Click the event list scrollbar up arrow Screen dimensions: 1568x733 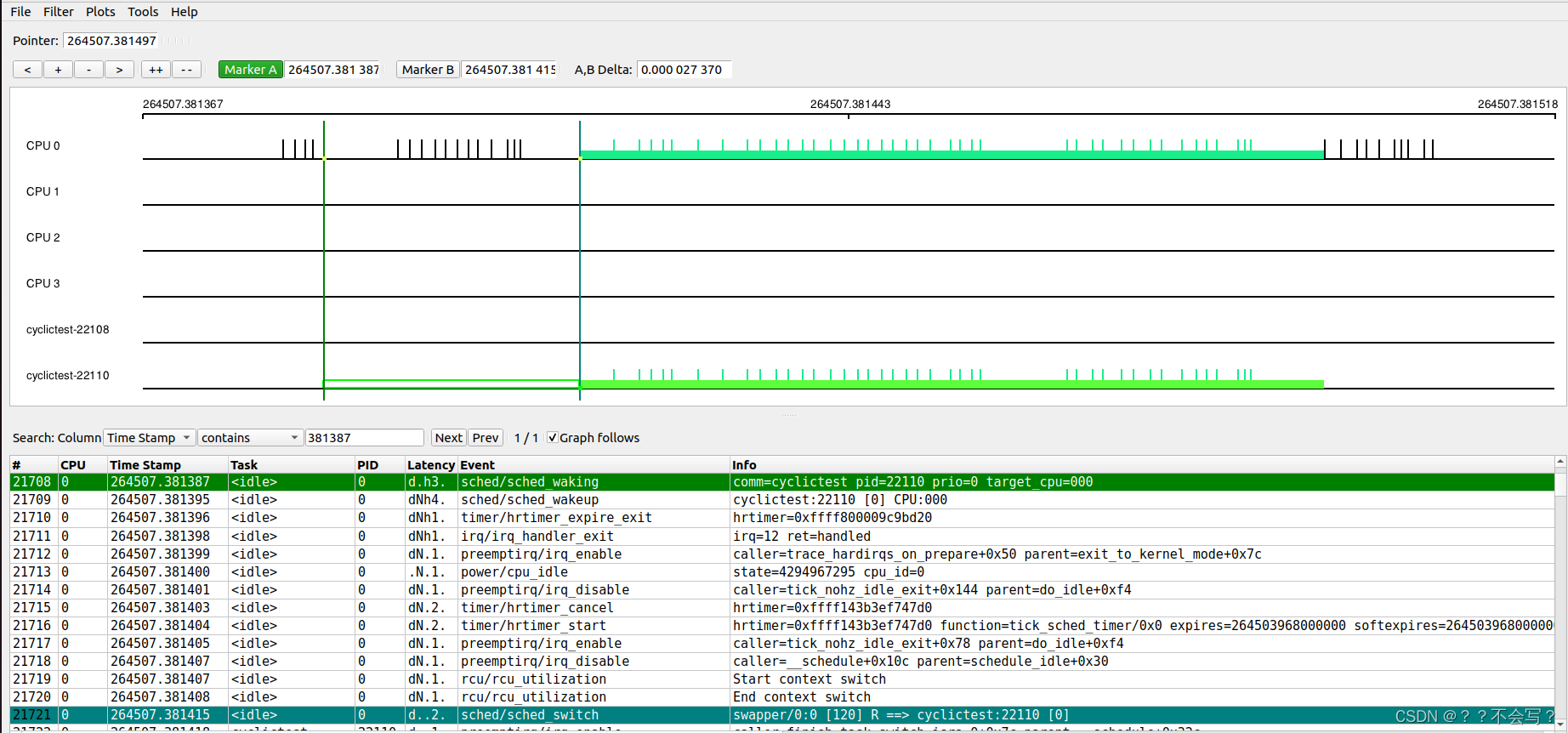click(x=1560, y=463)
